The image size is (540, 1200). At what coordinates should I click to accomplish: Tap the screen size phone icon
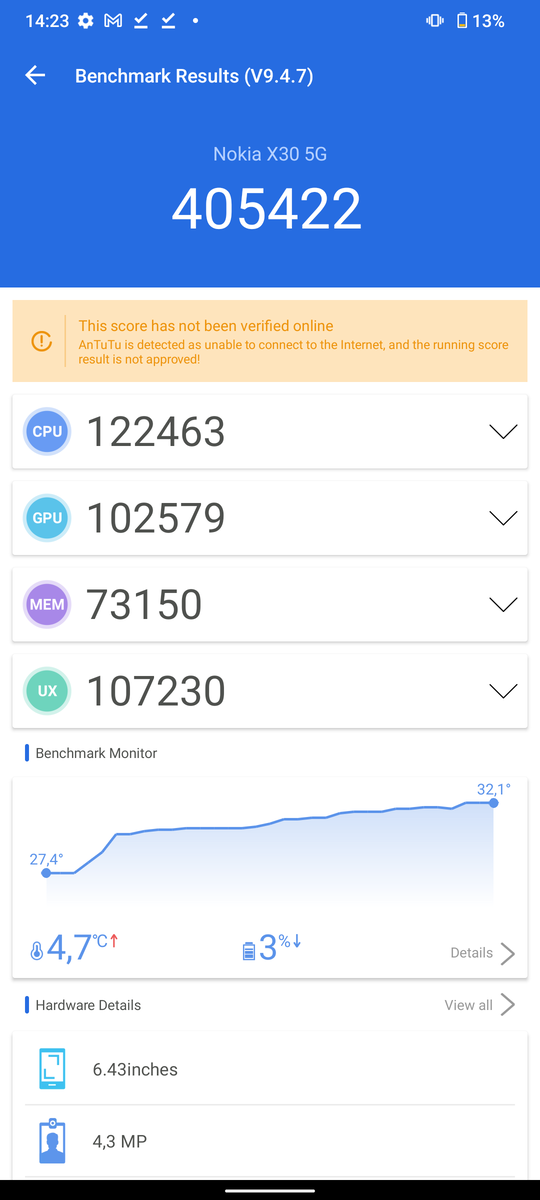pyautogui.click(x=52, y=1069)
